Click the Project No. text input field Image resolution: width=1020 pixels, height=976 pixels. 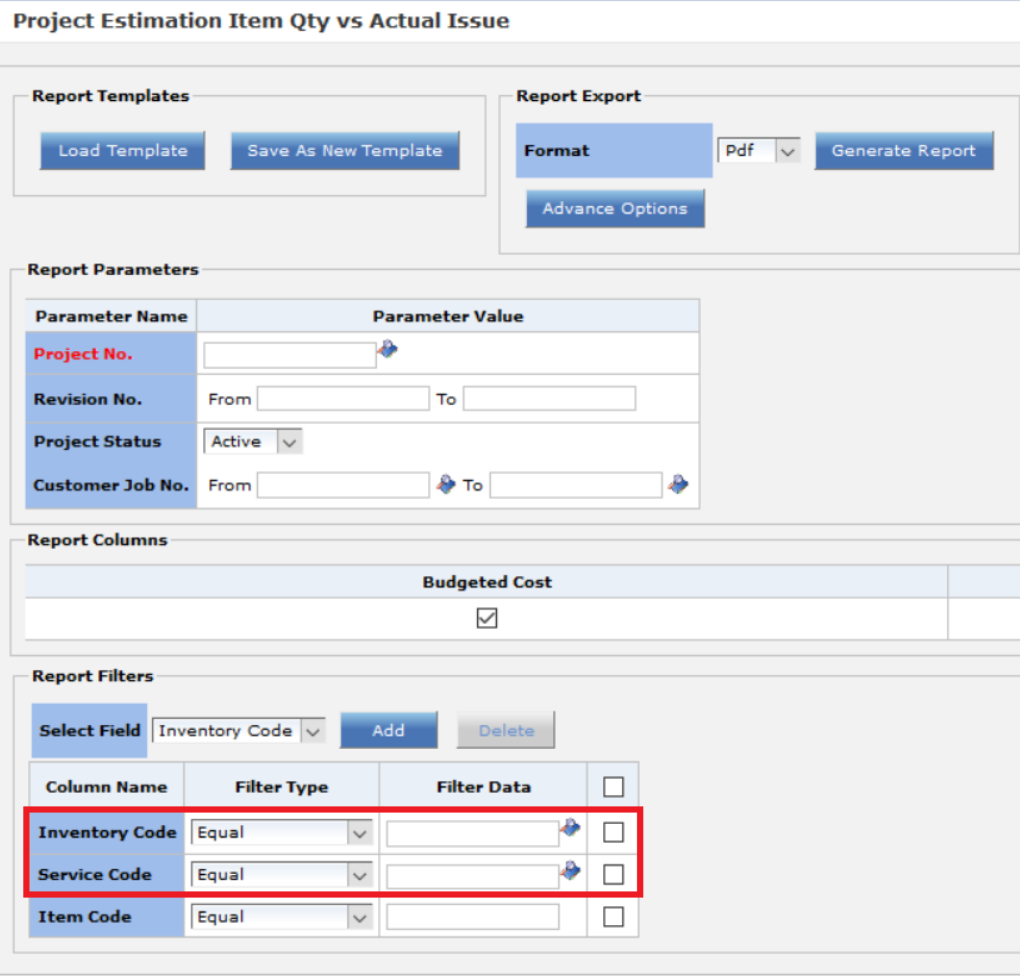(290, 352)
